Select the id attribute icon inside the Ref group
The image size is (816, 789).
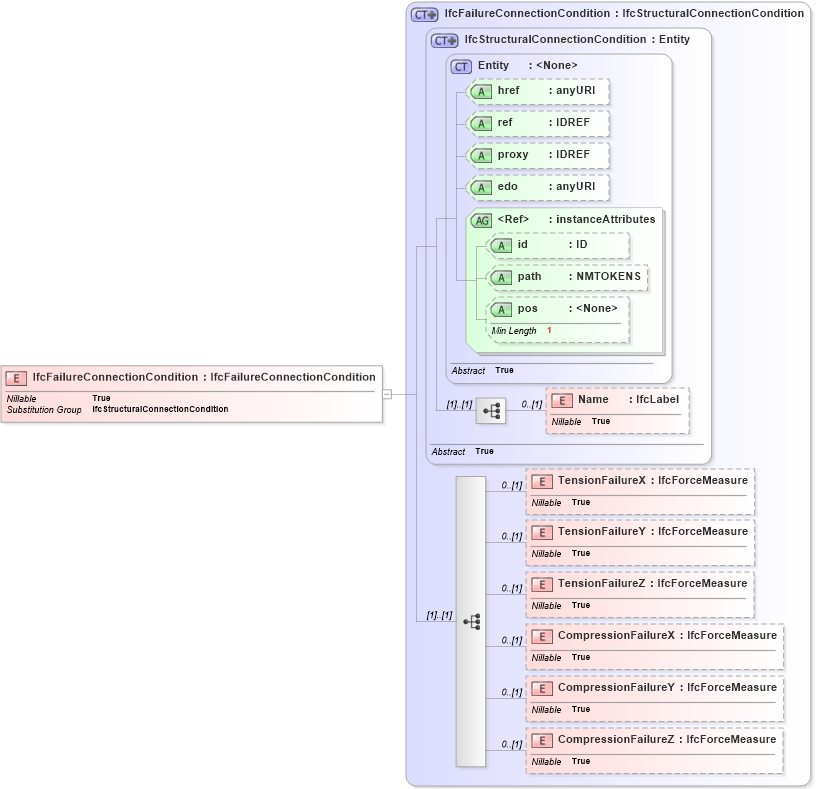click(503, 245)
